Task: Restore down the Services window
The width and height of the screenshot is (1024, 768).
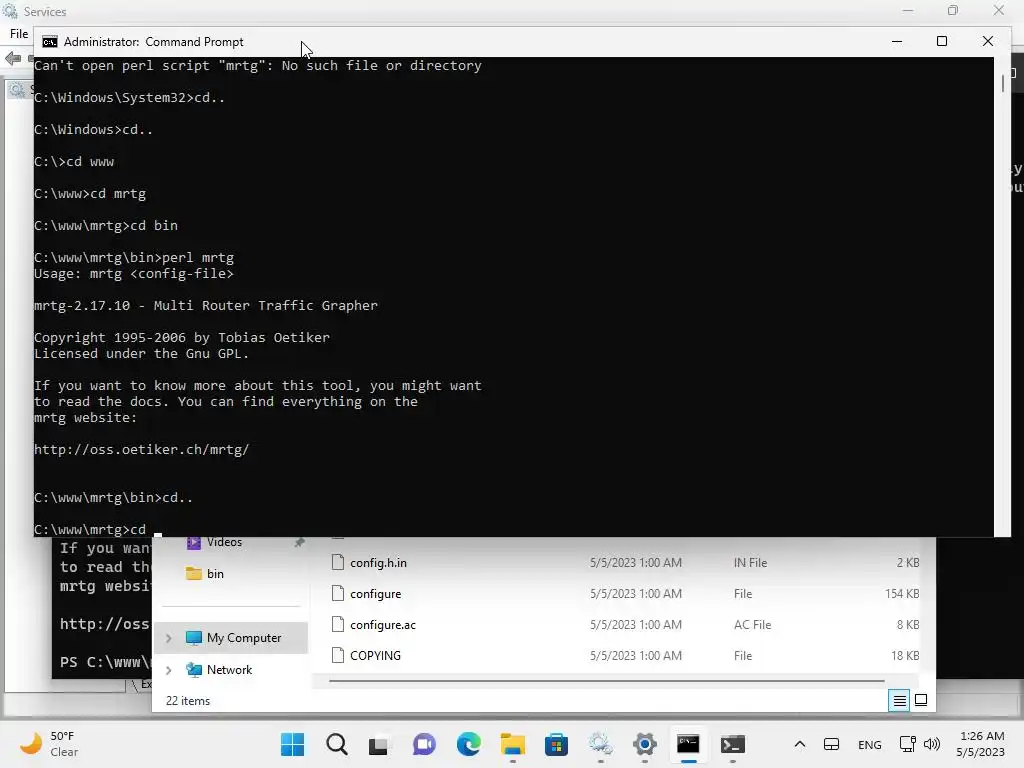Action: click(x=953, y=10)
